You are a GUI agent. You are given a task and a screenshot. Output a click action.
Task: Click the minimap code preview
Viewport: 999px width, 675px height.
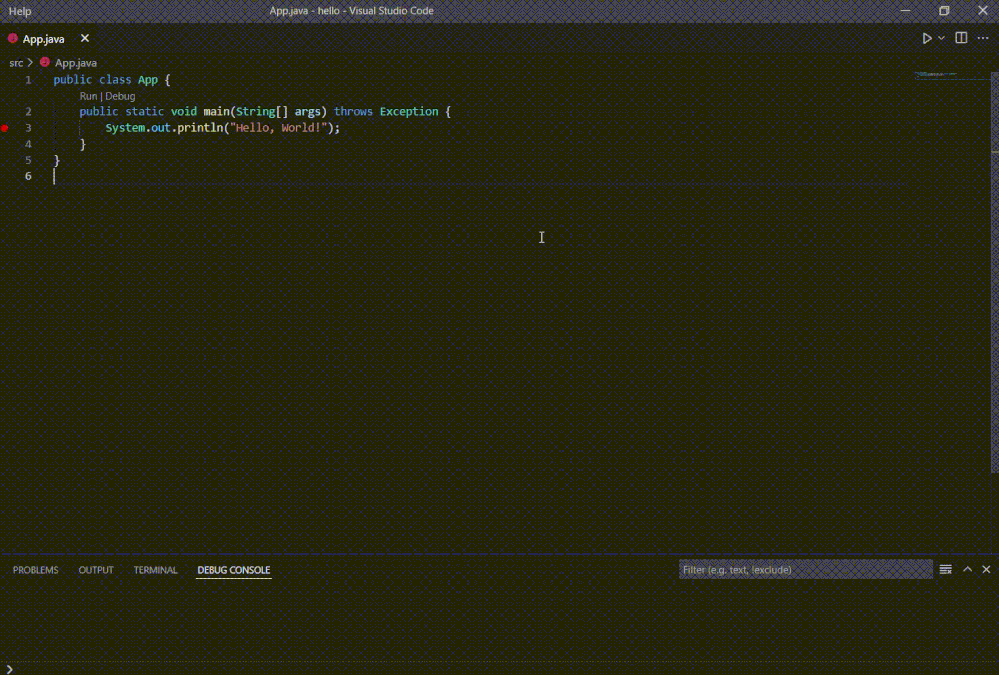[936, 75]
